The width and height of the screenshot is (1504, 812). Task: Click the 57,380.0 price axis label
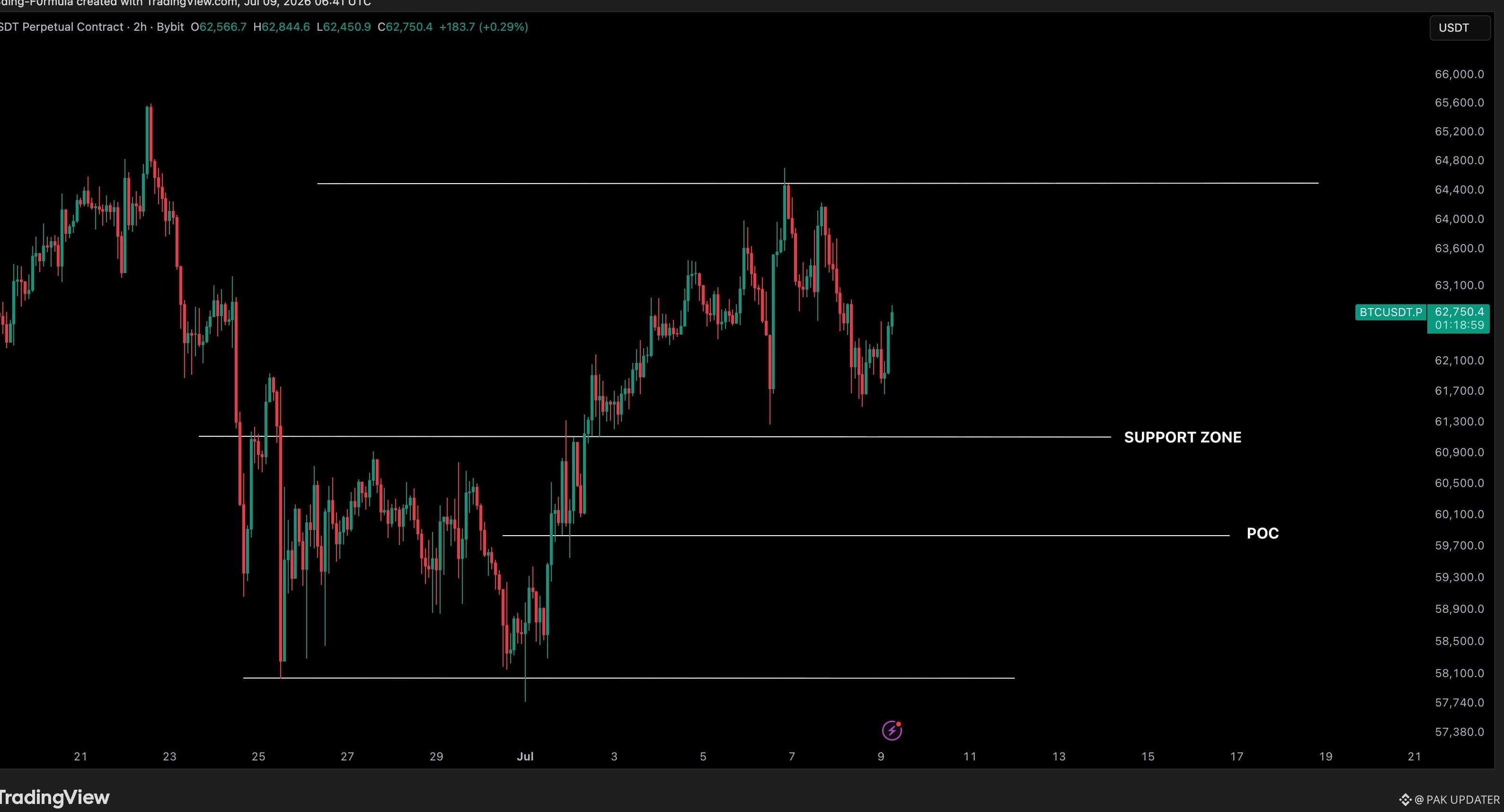tap(1459, 732)
